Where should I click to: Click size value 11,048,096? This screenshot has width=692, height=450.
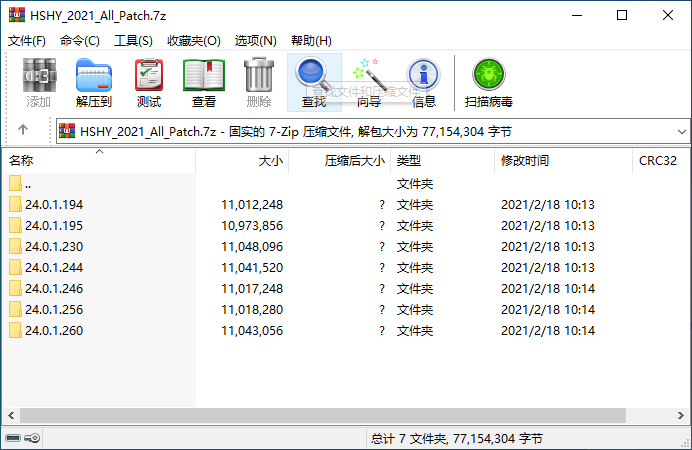[252, 247]
